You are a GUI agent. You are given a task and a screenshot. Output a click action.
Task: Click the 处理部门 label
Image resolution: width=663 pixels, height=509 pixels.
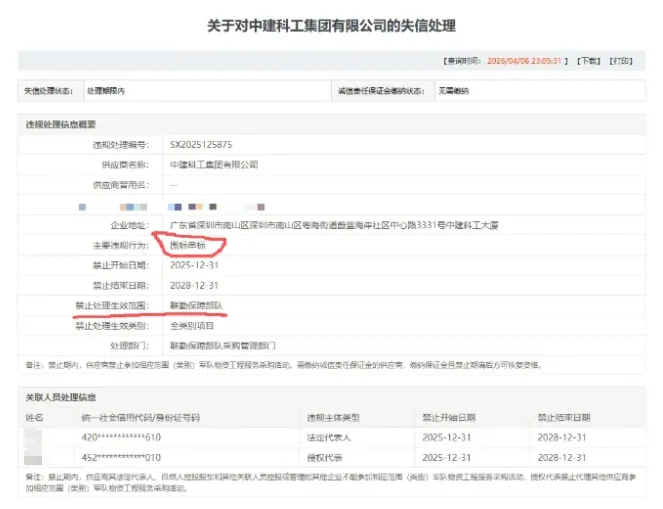point(130,345)
